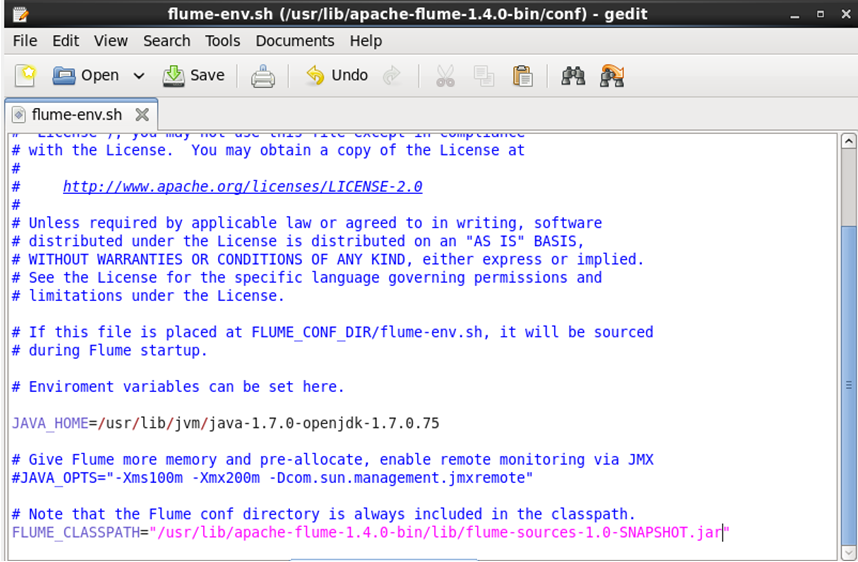858x562 pixels.
Task: Click the Redo arrow icon
Action: [391, 76]
